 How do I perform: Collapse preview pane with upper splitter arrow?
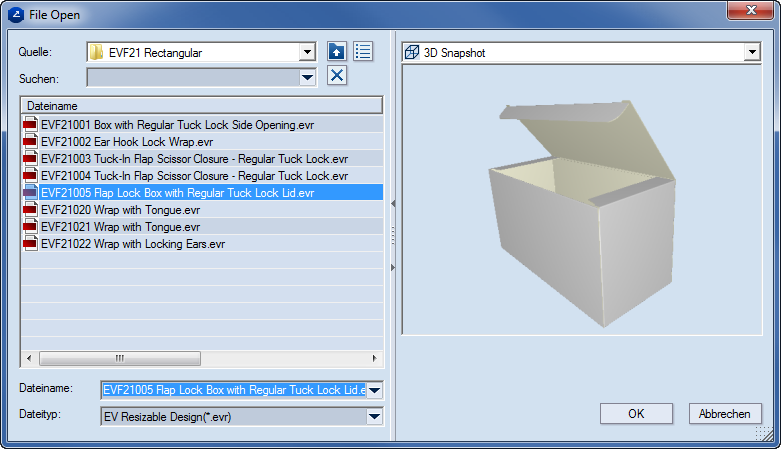click(393, 203)
